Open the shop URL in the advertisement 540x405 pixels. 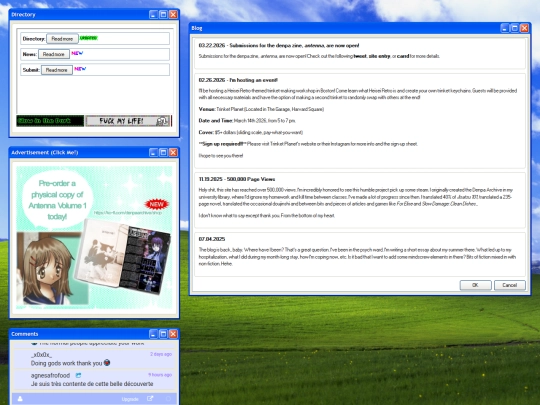[x=128, y=213]
